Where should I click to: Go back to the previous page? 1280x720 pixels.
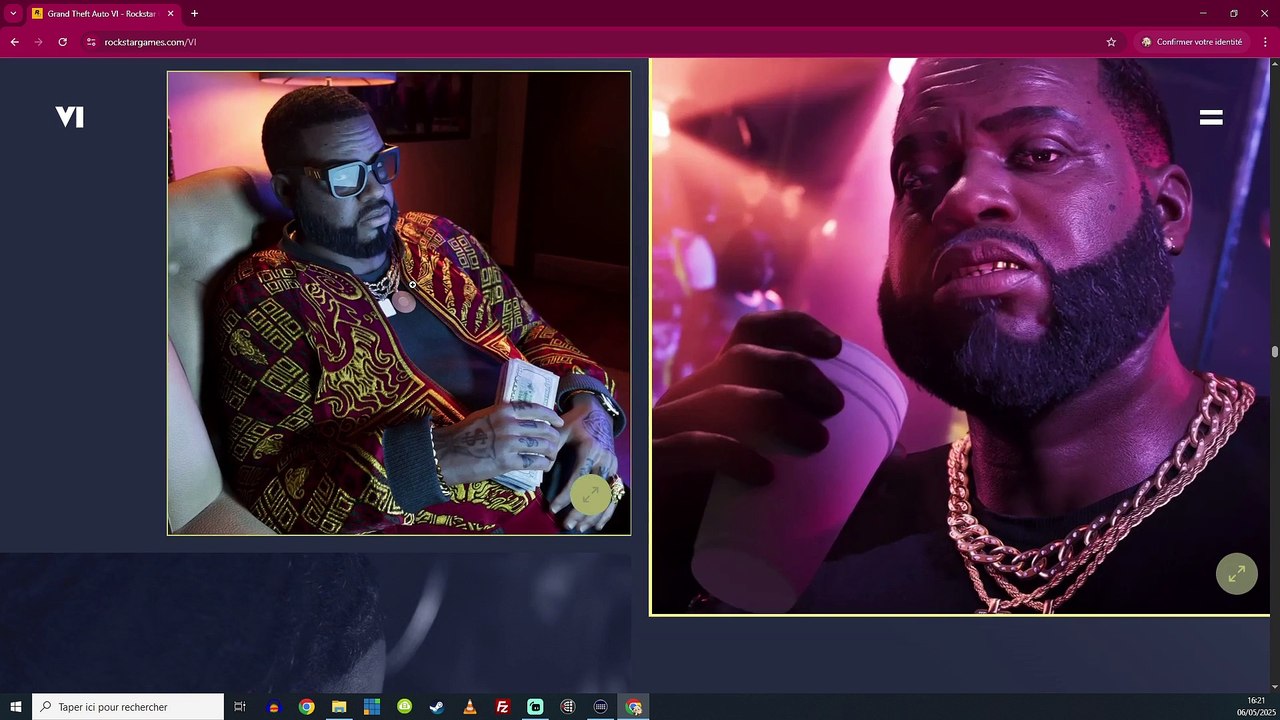[14, 42]
